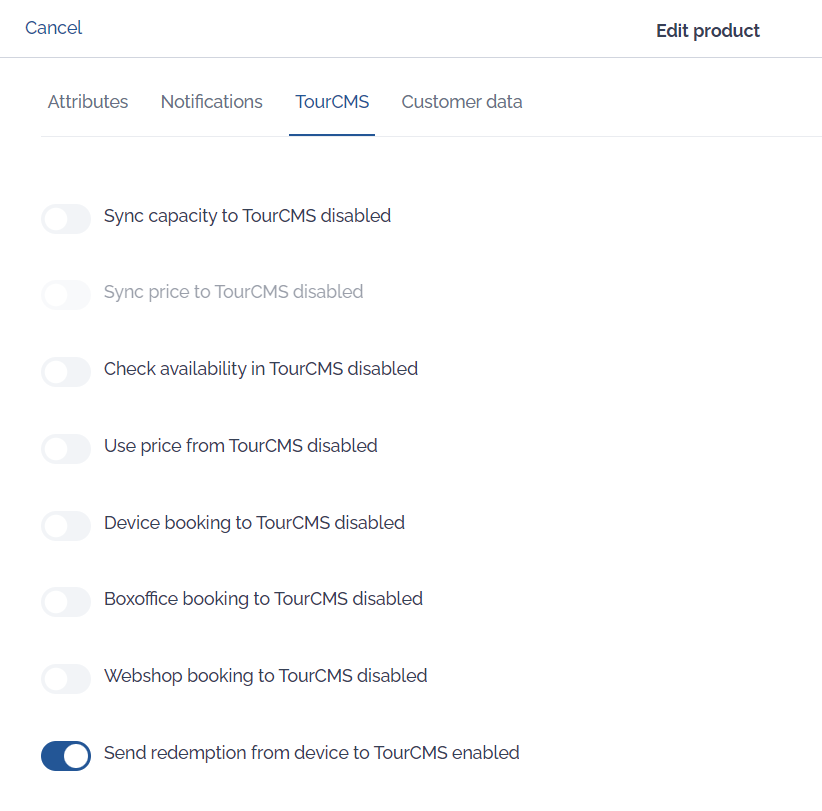The image size is (822, 811).
Task: Select the TourCMS tab
Action: pyautogui.click(x=332, y=102)
